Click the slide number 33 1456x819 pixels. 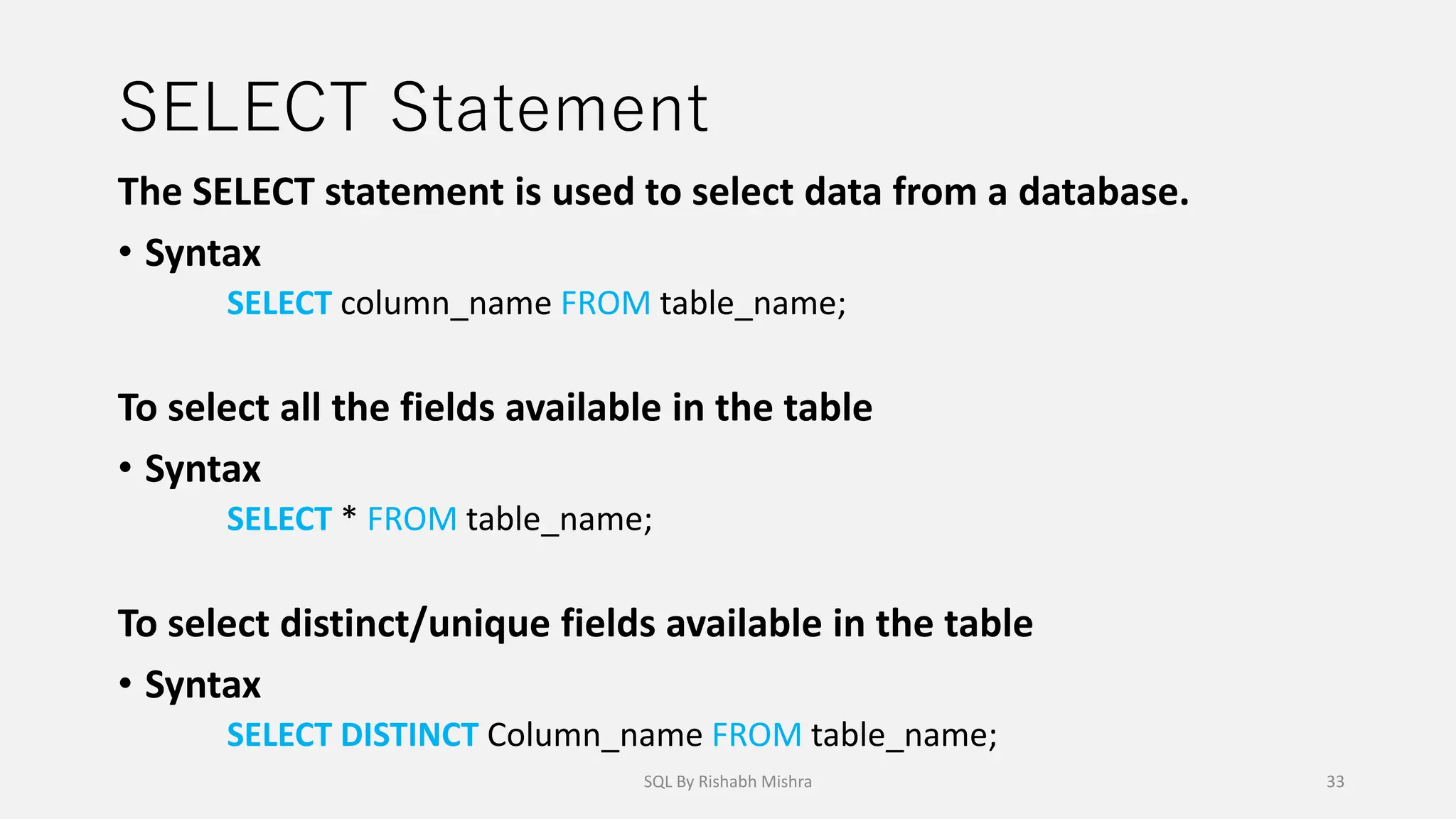pyautogui.click(x=1335, y=782)
